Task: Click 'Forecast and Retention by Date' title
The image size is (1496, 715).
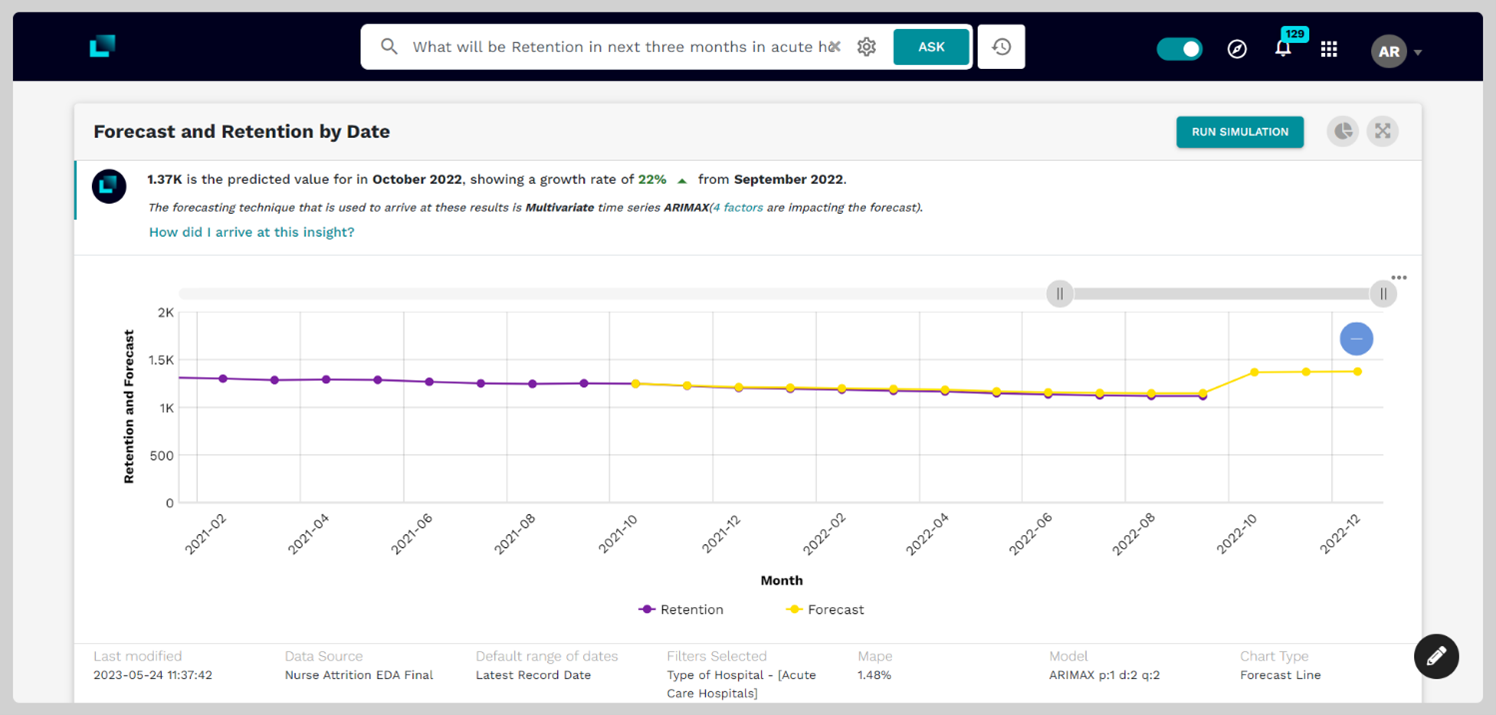Action: tap(242, 131)
